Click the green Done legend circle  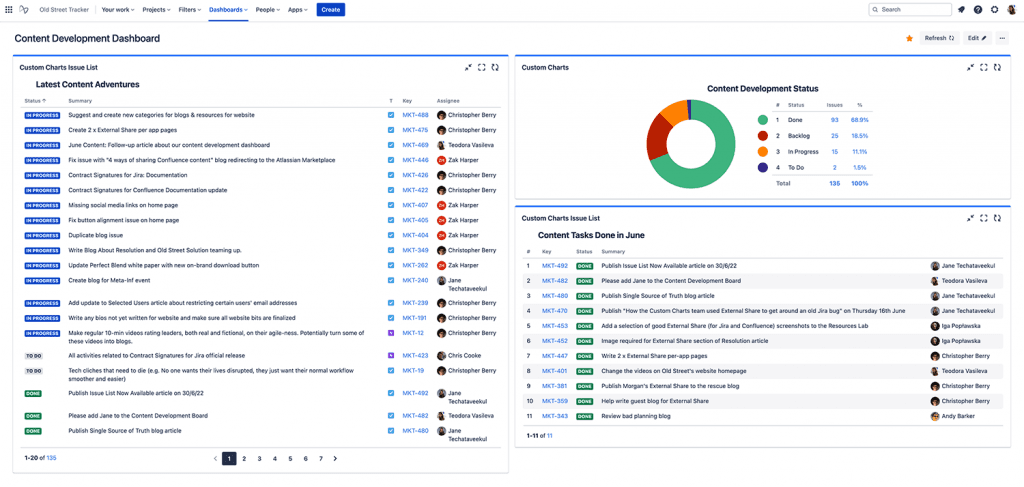(763, 120)
